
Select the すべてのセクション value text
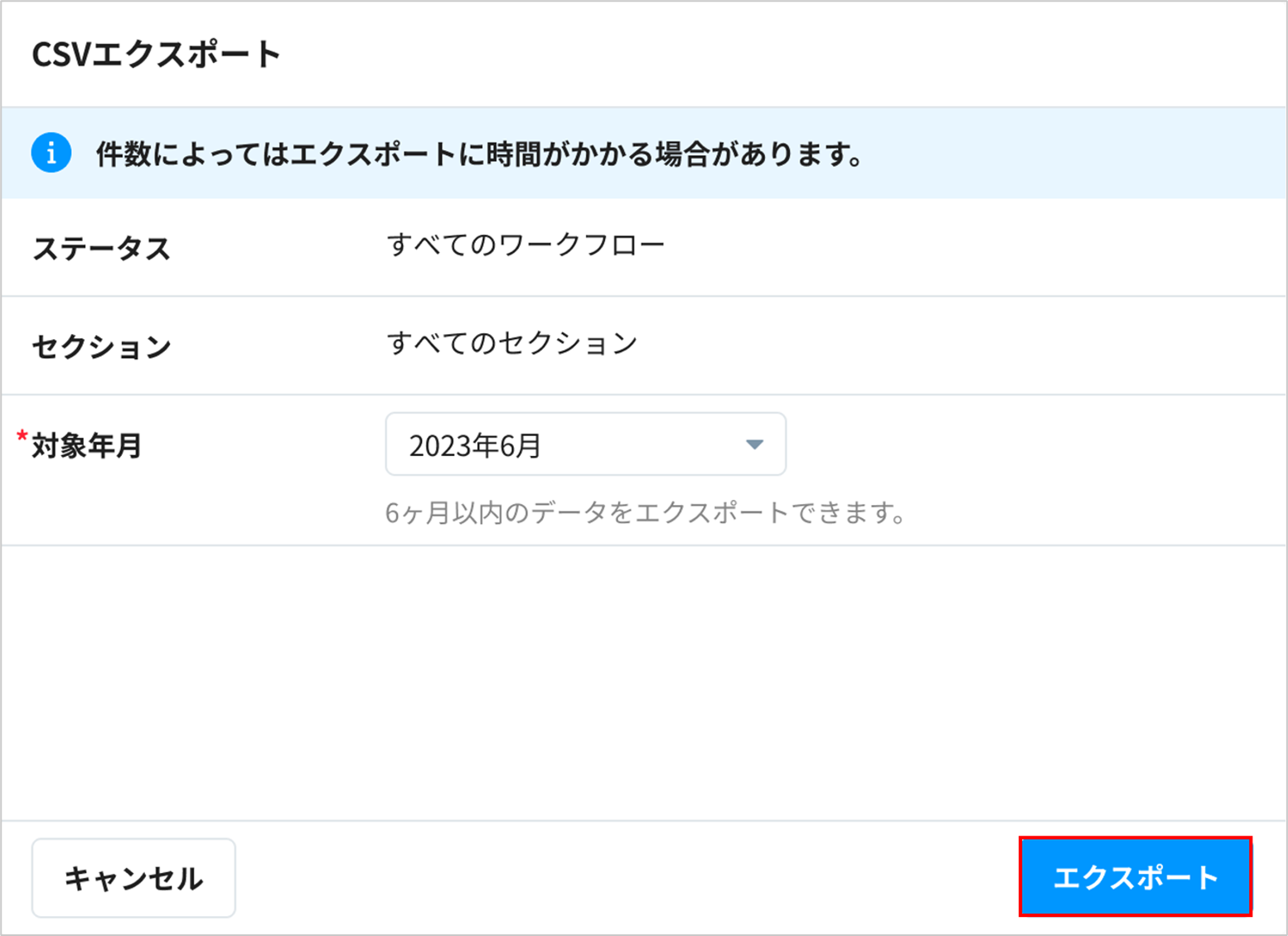point(511,343)
